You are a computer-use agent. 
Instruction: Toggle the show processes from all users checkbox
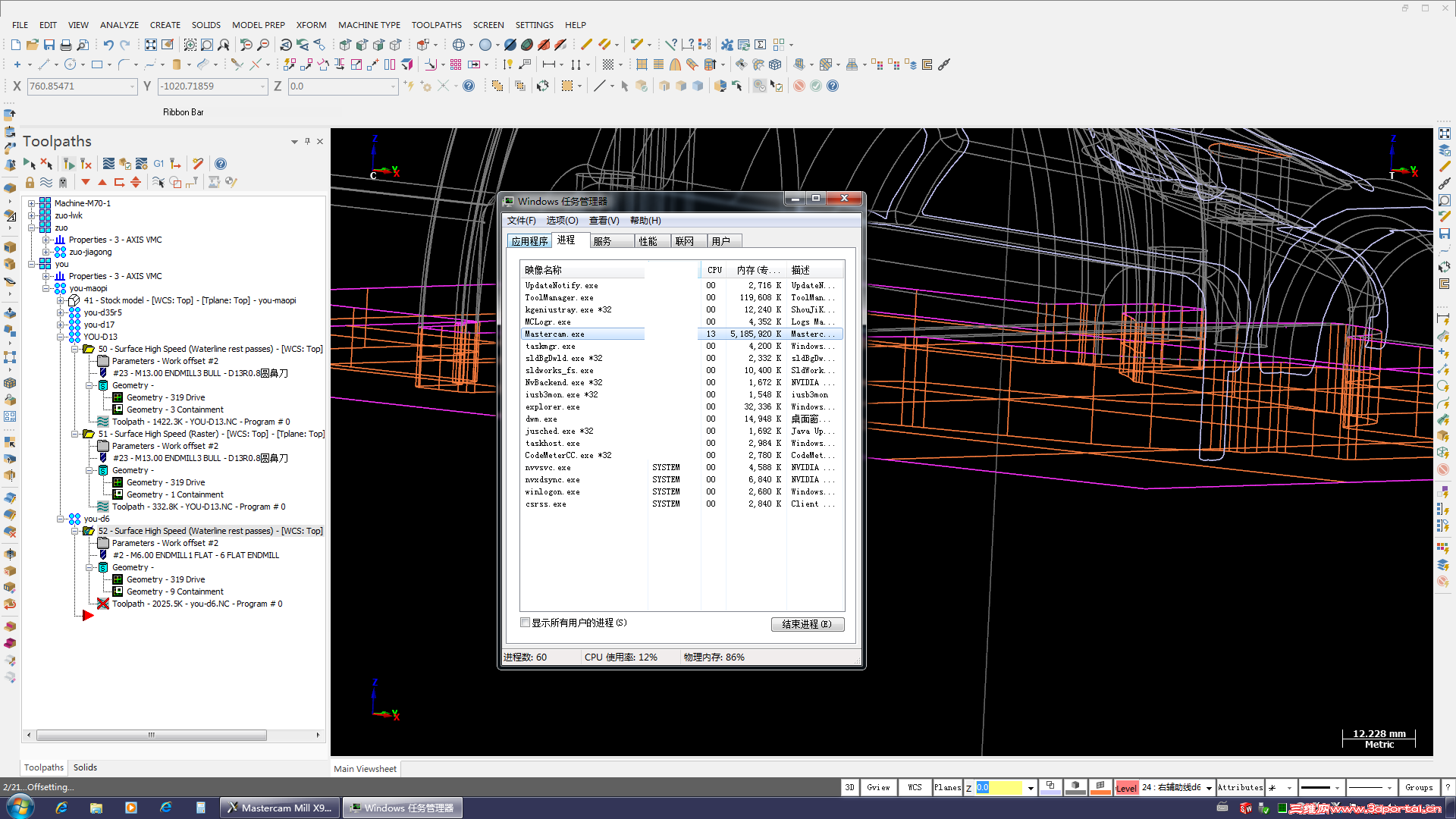point(525,623)
